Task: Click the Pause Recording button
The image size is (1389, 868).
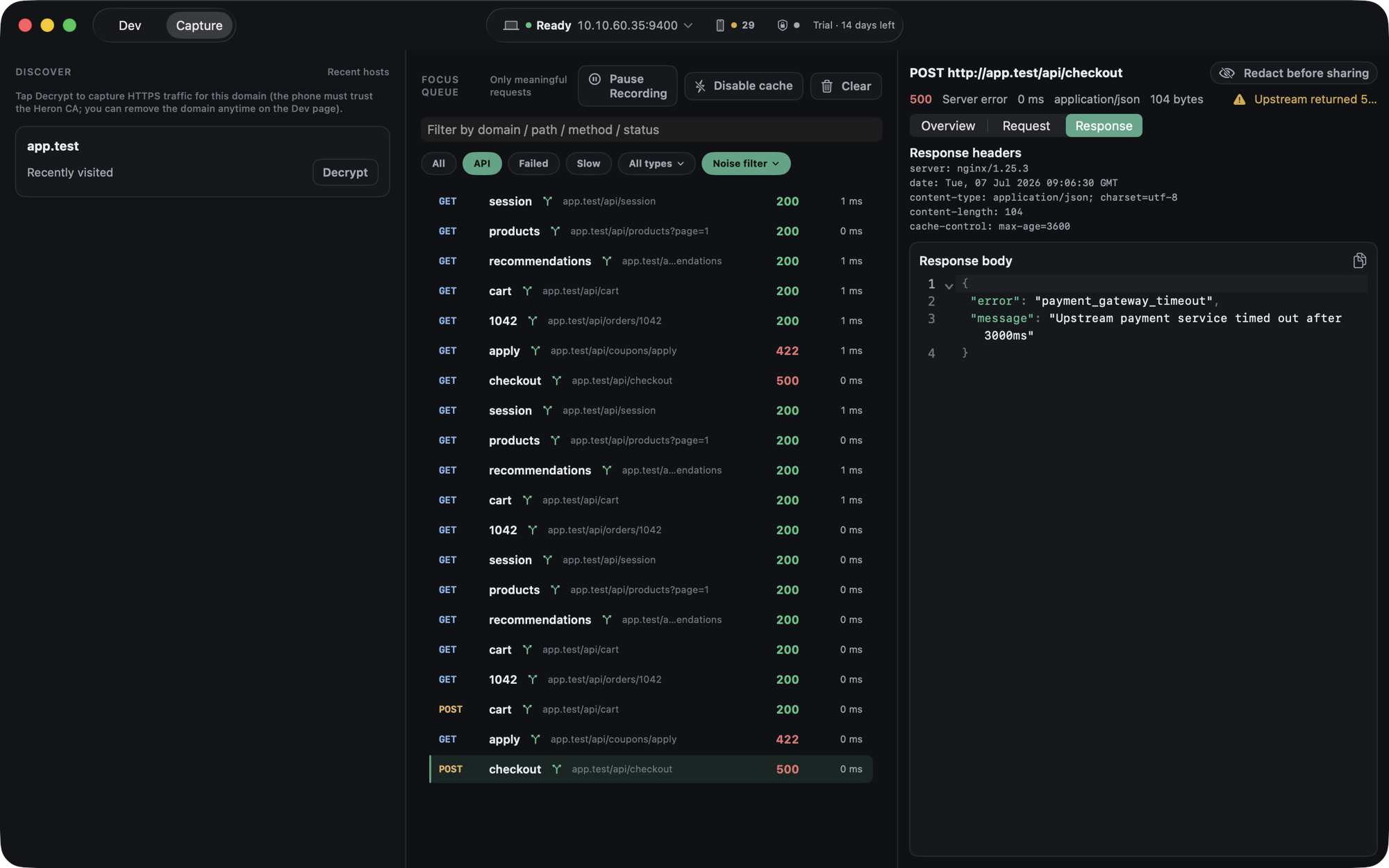Action: tap(628, 86)
